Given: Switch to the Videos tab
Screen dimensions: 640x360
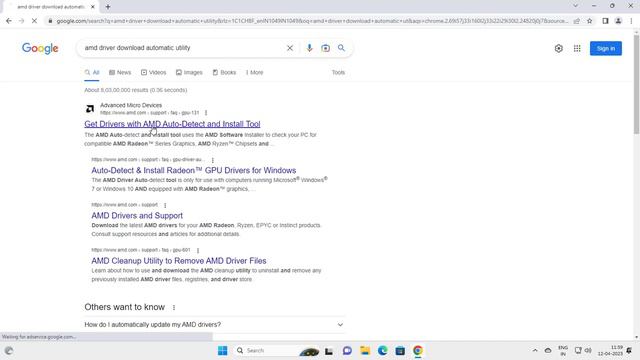Looking at the screenshot, I should 153,72.
